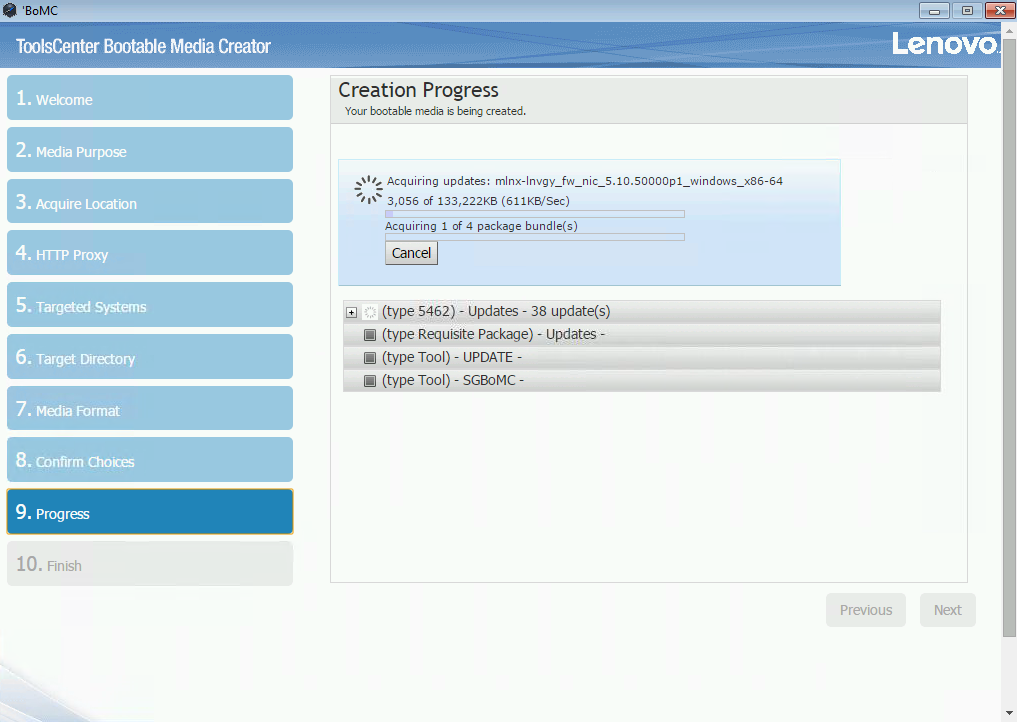This screenshot has width=1017, height=722.
Task: Select step 3 Acquire Location
Action: pos(150,202)
